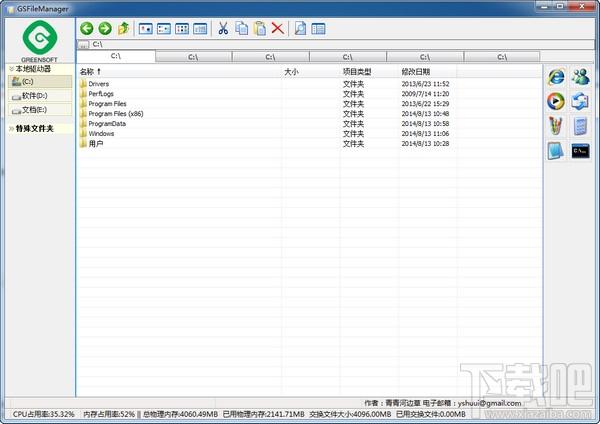Focus the C:\ address bar field
Viewport: 600px width, 424px height.
pos(342,44)
